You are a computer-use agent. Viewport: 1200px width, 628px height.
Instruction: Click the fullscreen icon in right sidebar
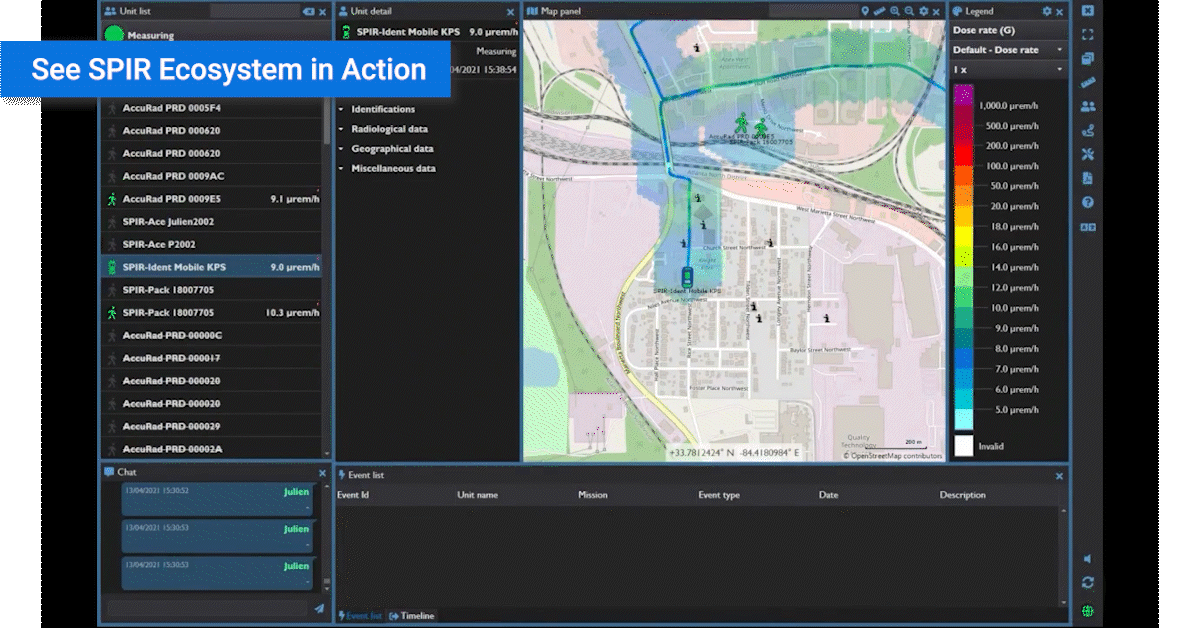click(x=1088, y=34)
